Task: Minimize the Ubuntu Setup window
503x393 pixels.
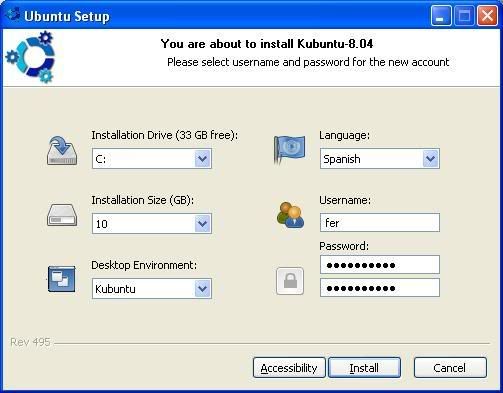Action: pyautogui.click(x=441, y=16)
